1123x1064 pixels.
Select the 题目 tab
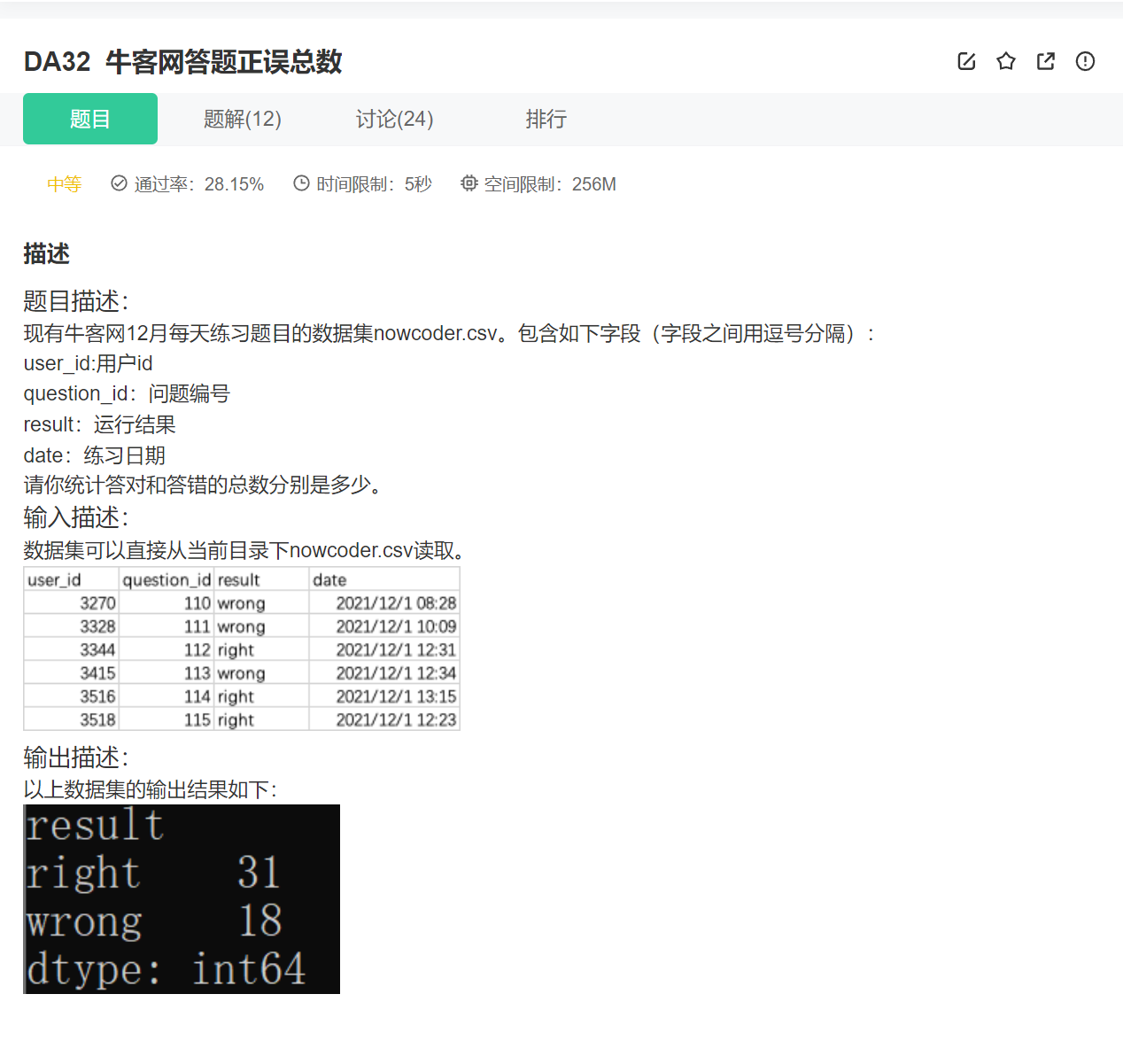90,119
